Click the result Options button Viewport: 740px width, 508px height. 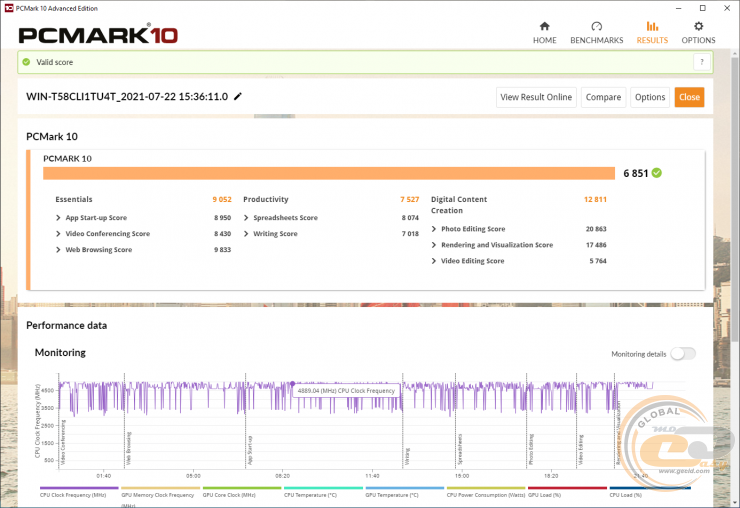(650, 97)
